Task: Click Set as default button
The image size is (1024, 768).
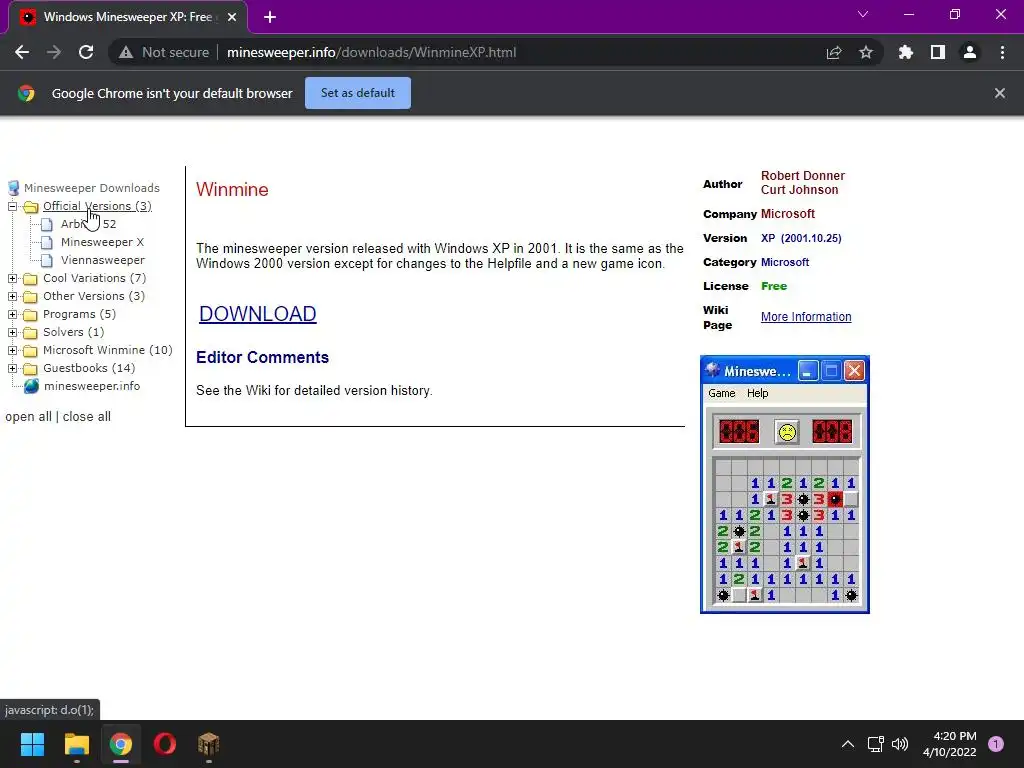Action: pos(358,93)
